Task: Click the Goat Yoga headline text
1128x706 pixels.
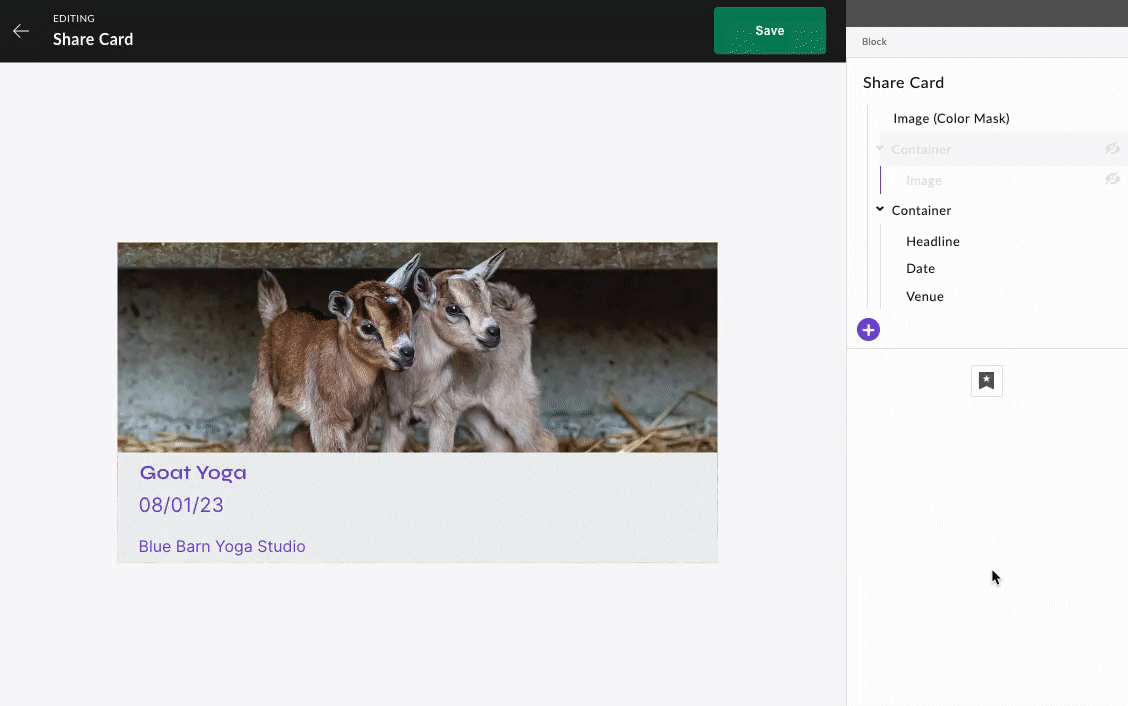Action: [x=193, y=473]
